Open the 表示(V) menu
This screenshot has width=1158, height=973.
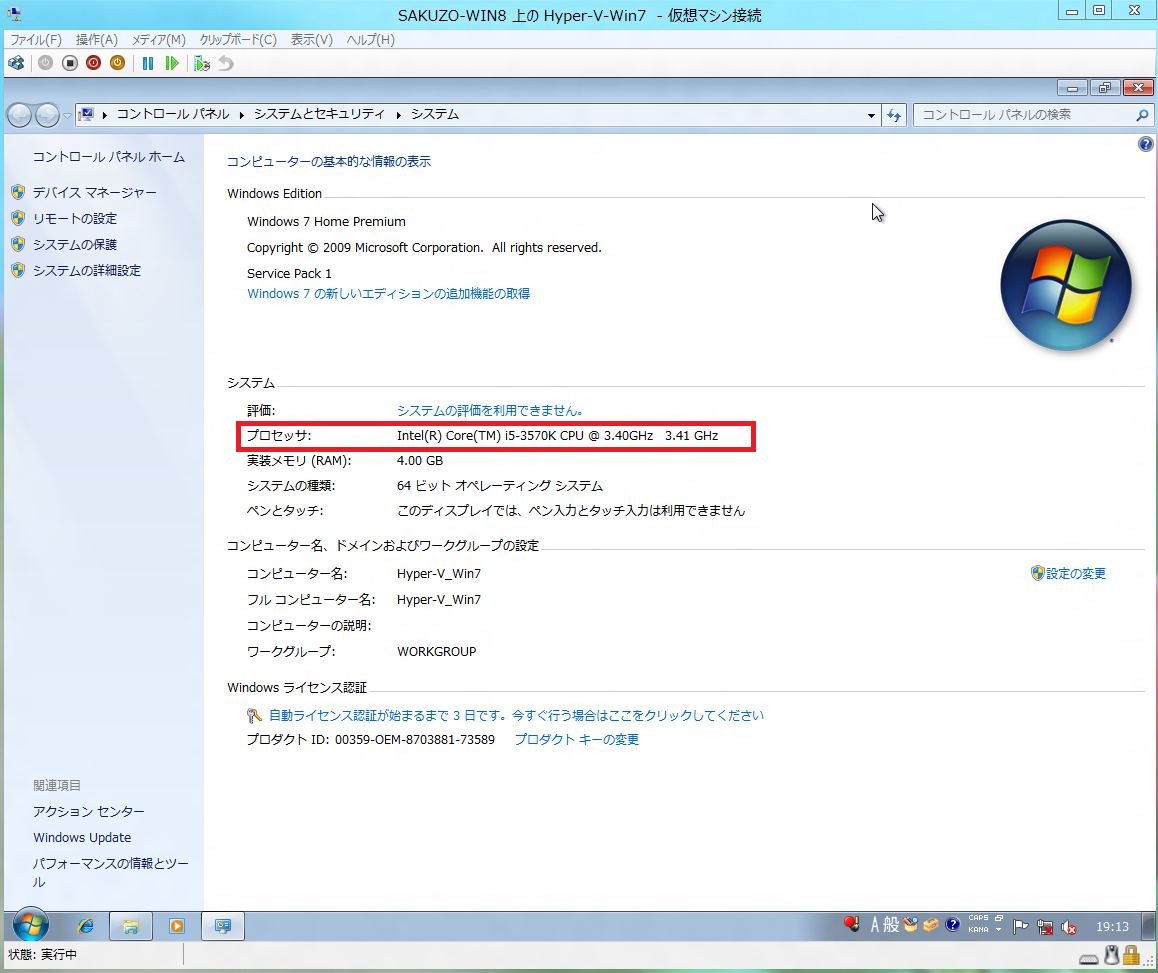(x=312, y=40)
